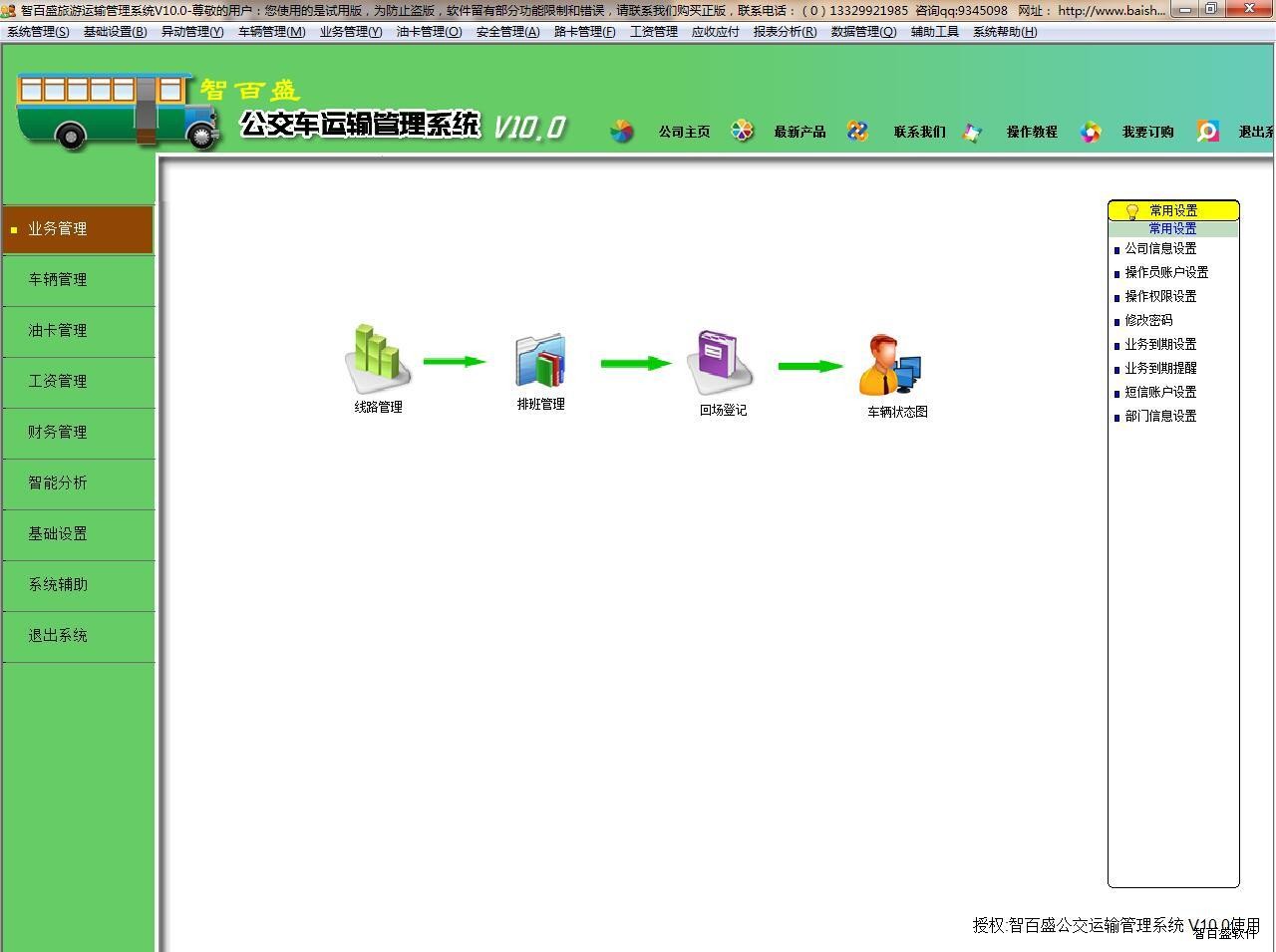Screen dimensions: 1276x952
Task: Click the green 常用设置 sub-header
Action: point(1173,229)
